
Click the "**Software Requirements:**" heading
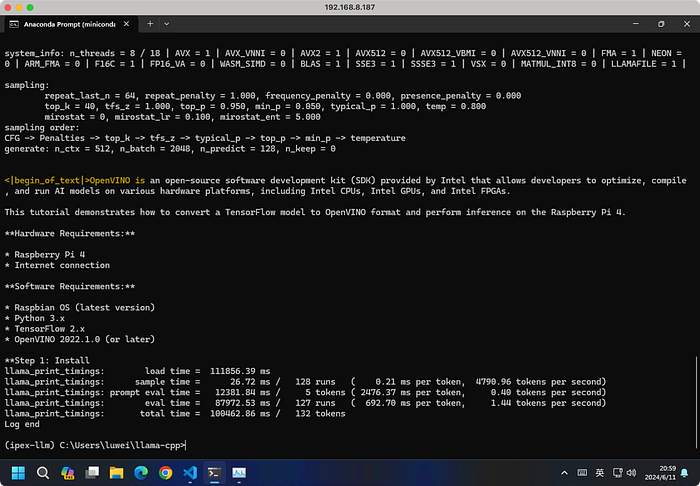pos(70,286)
